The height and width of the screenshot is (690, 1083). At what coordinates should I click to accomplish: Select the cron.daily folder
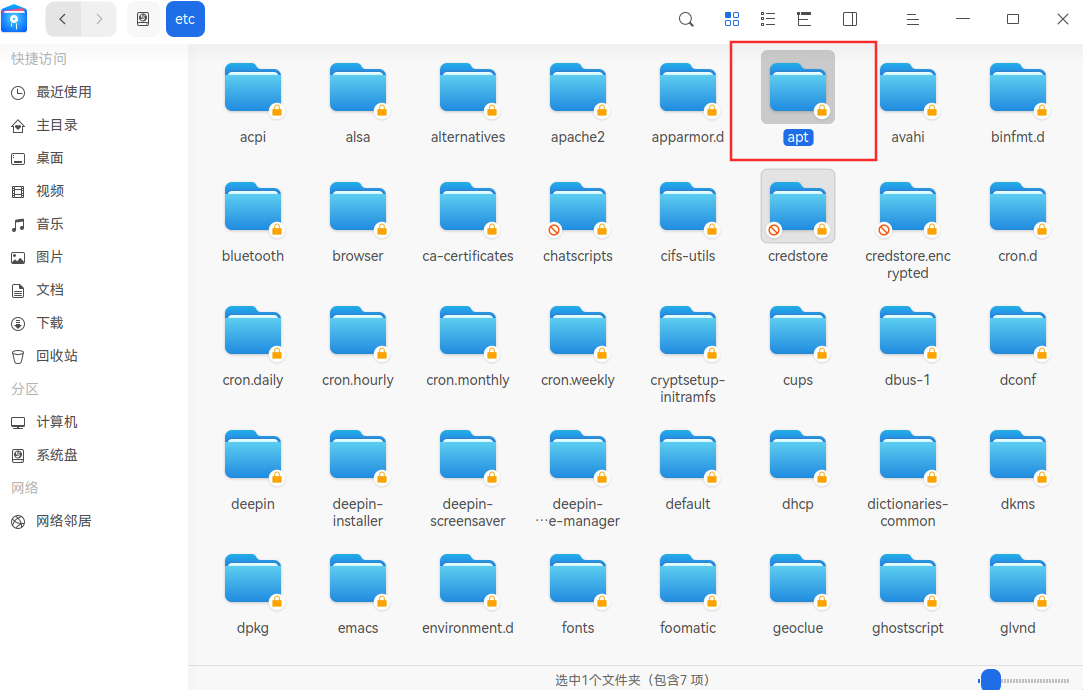click(253, 347)
